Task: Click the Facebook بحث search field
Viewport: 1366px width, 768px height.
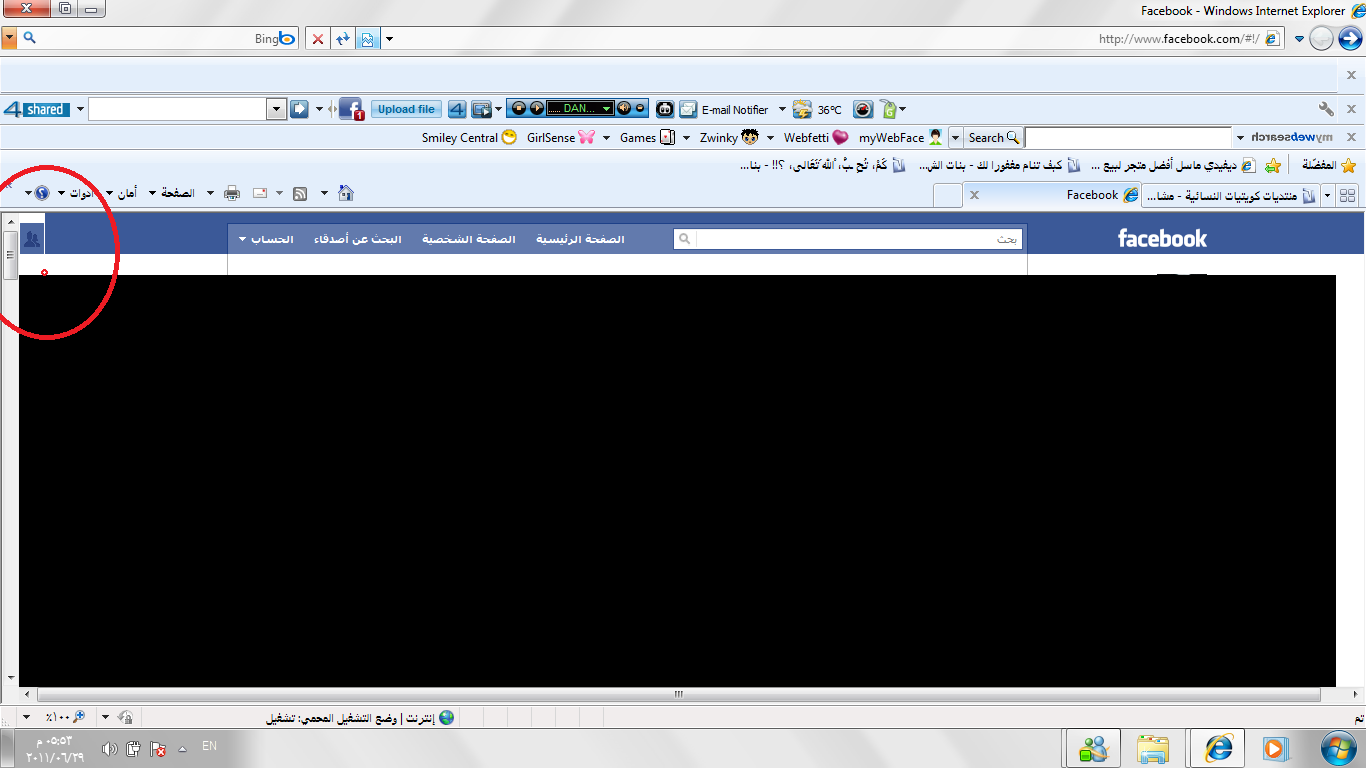Action: (x=849, y=239)
